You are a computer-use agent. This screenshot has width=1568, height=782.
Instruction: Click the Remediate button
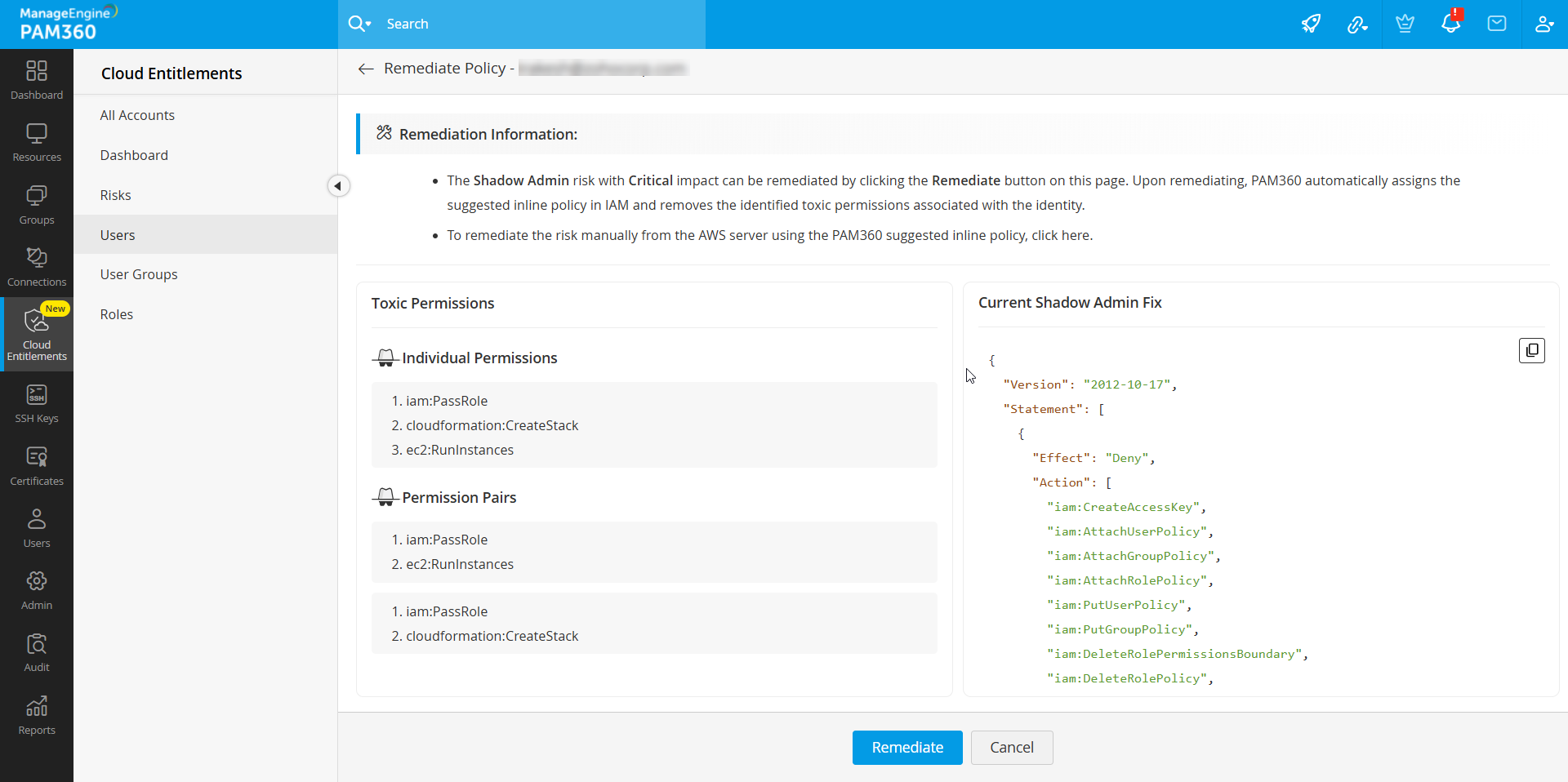point(907,748)
